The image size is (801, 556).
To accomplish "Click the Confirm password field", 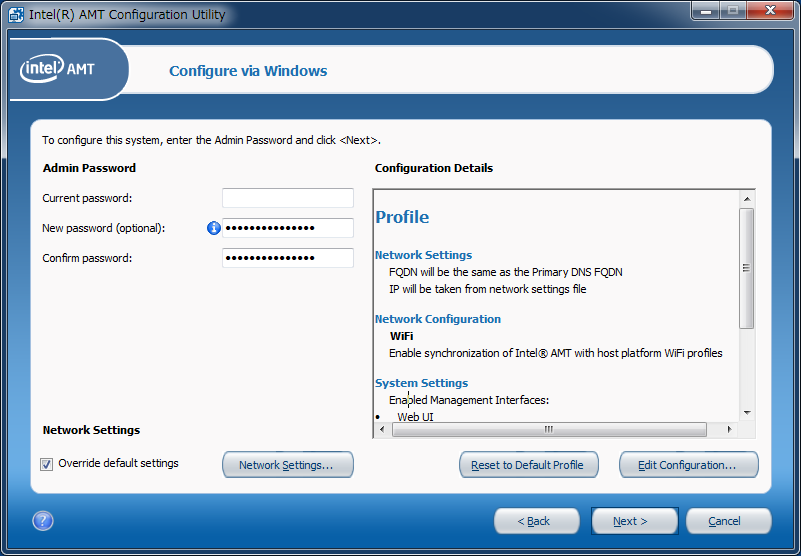I will coord(288,258).
